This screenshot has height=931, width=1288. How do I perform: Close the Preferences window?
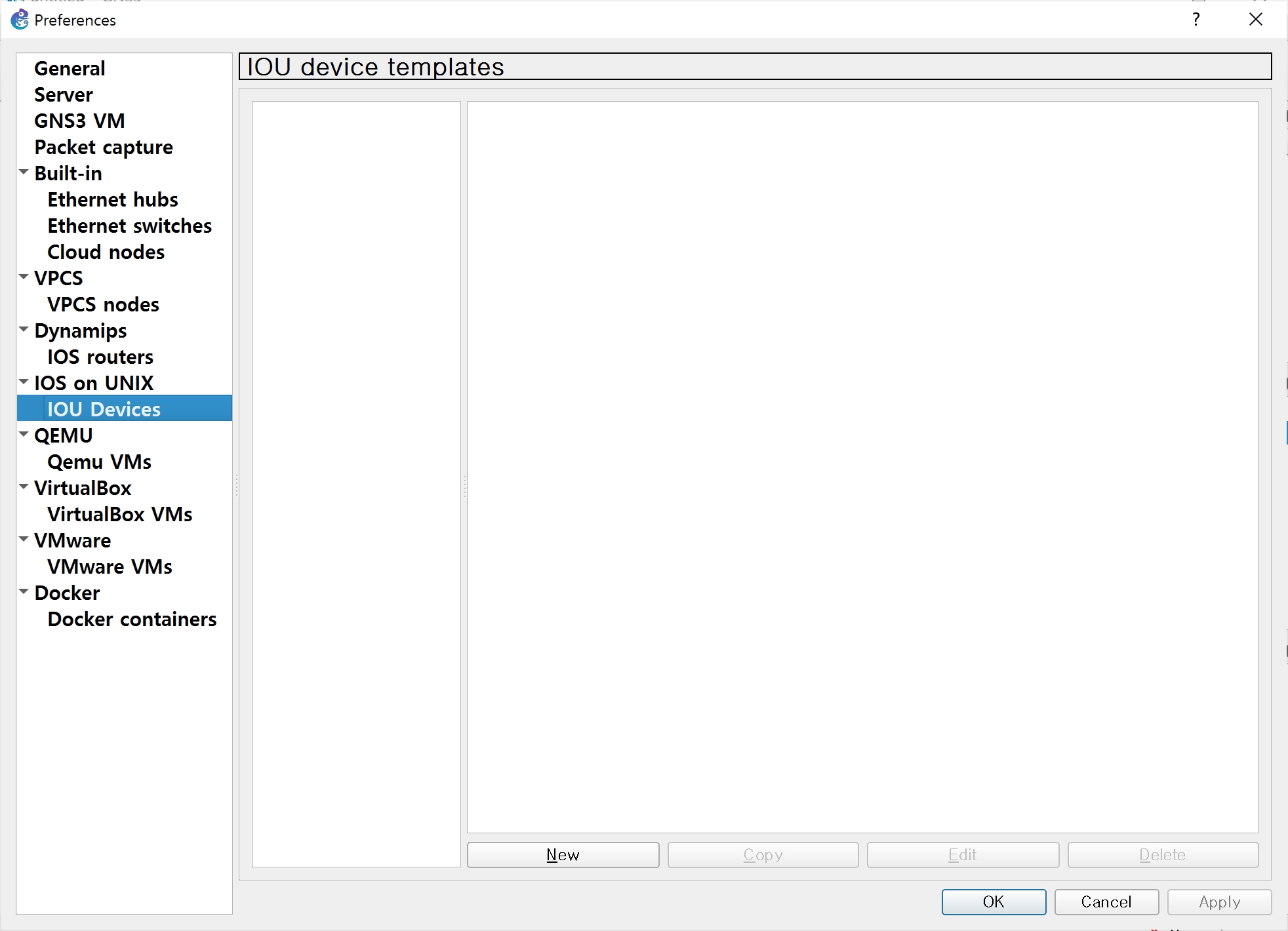(x=1255, y=20)
